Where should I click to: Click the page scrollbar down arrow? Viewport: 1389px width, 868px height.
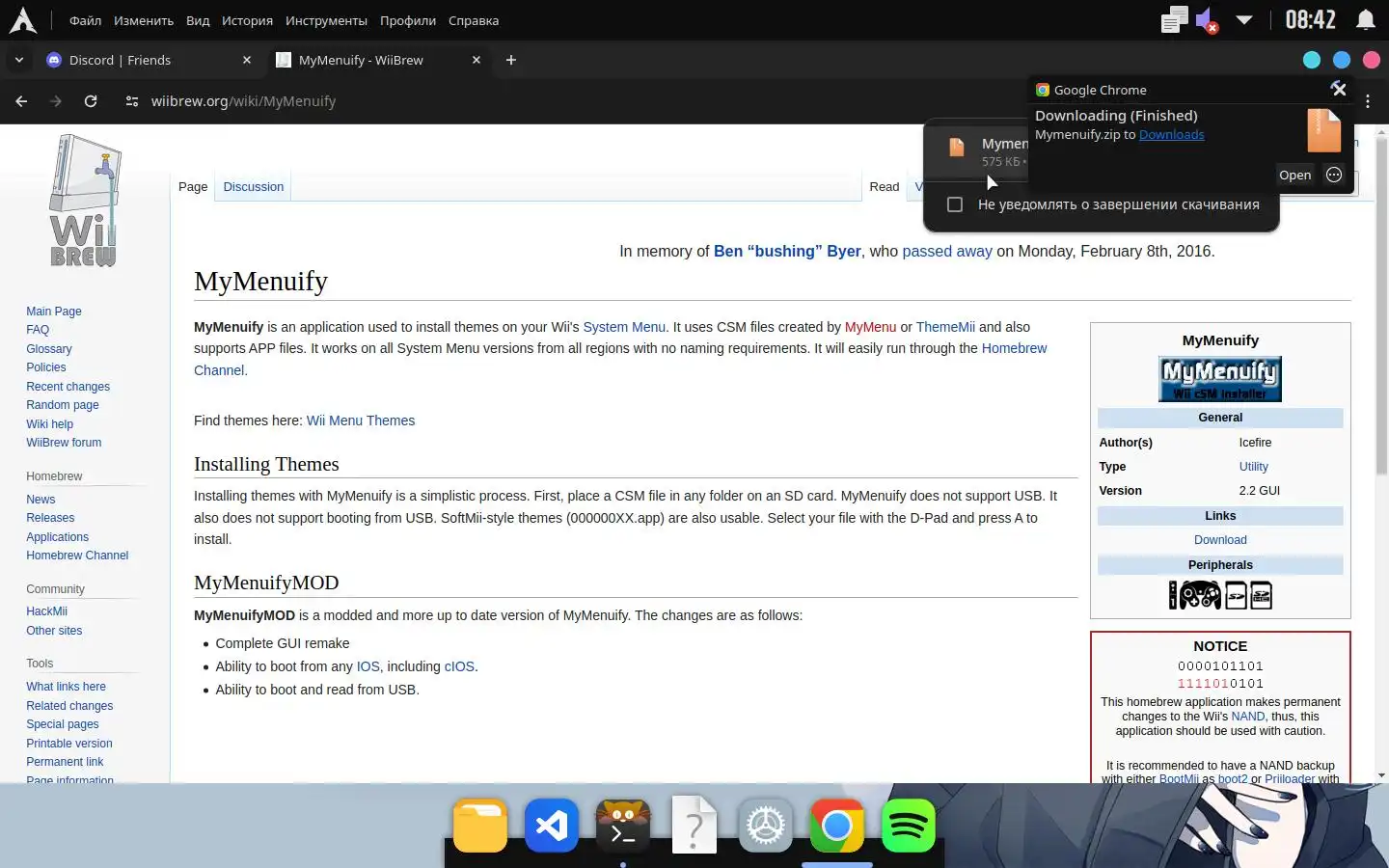pos(1381,775)
